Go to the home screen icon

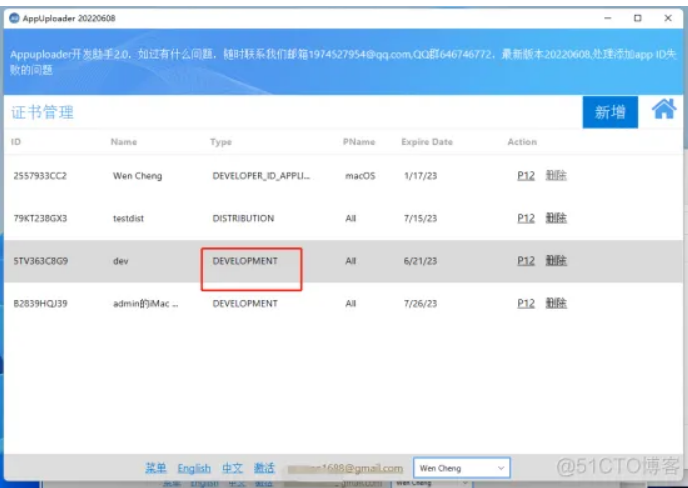pos(664,109)
